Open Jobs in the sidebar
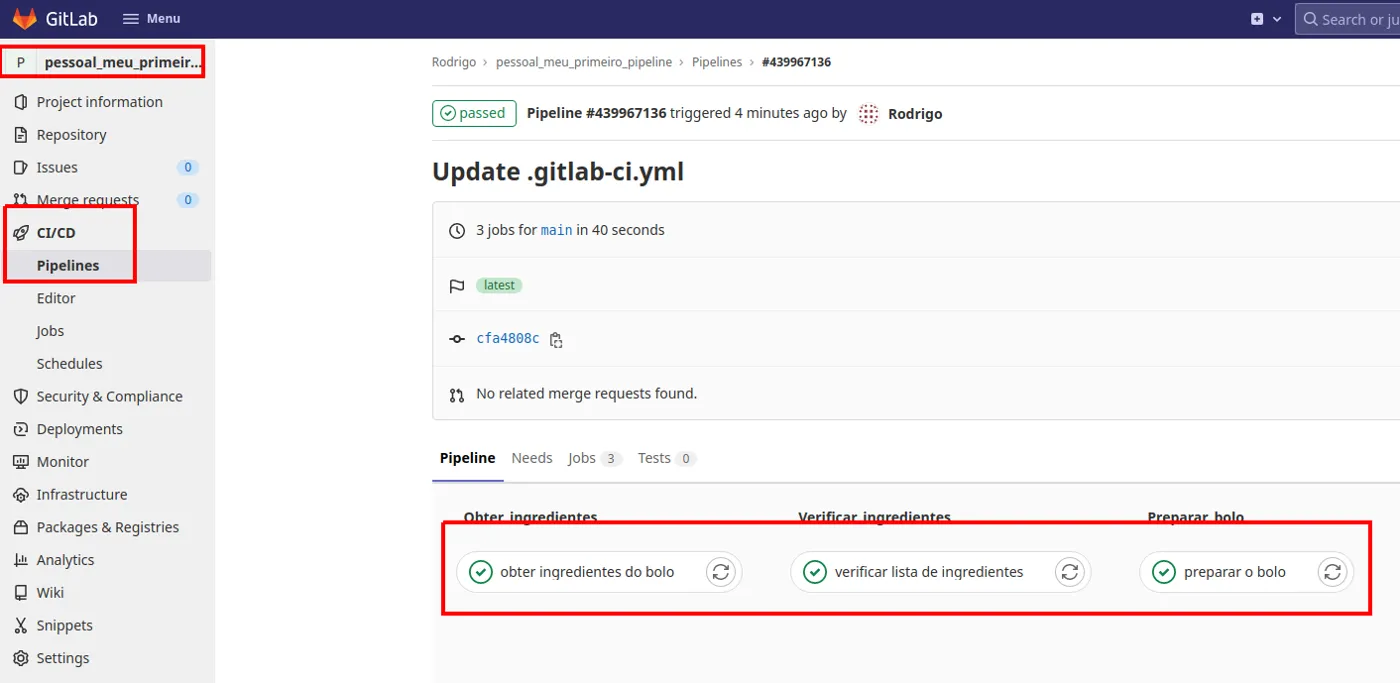This screenshot has height=683, width=1400. coord(50,331)
